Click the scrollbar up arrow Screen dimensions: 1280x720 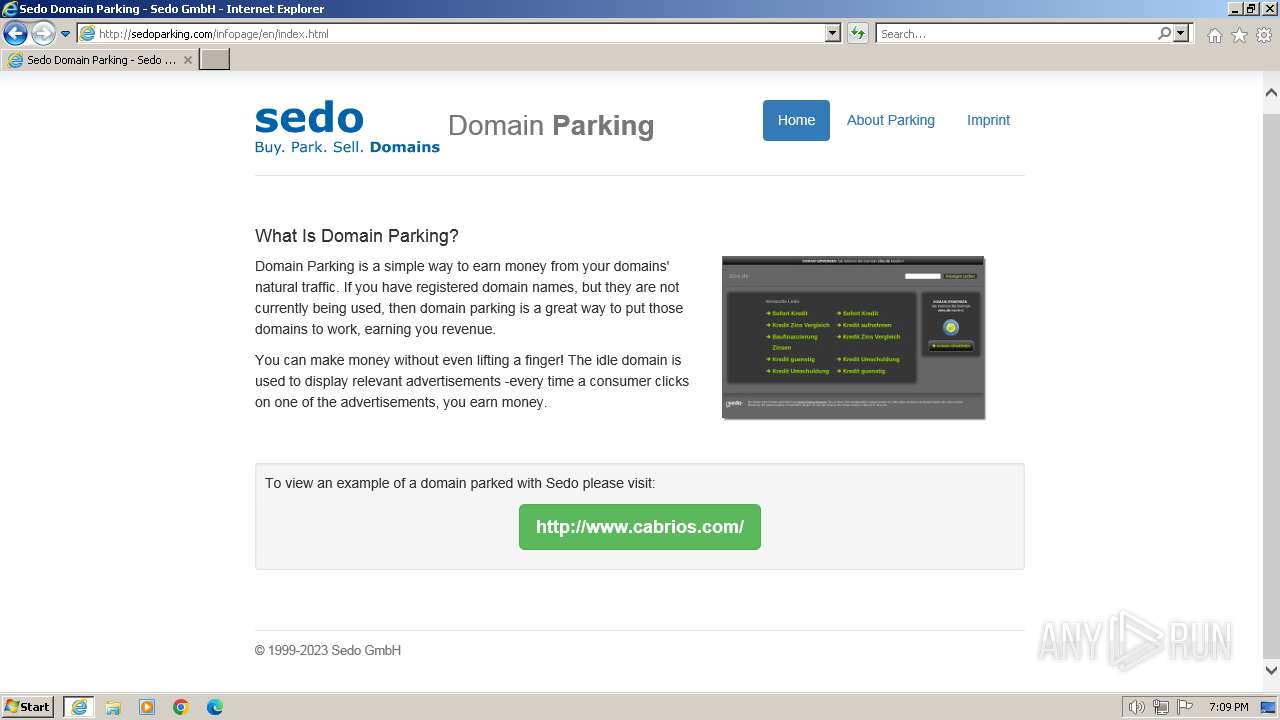[x=1271, y=93]
